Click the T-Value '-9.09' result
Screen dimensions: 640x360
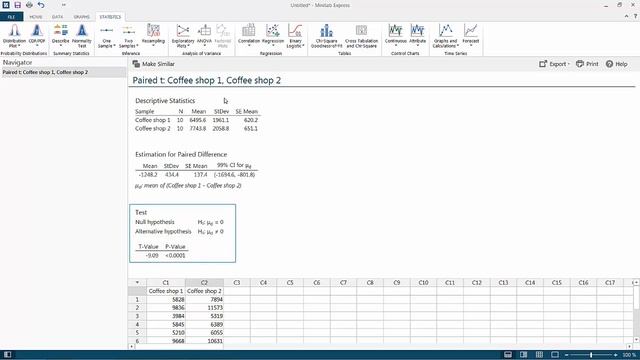(x=152, y=256)
